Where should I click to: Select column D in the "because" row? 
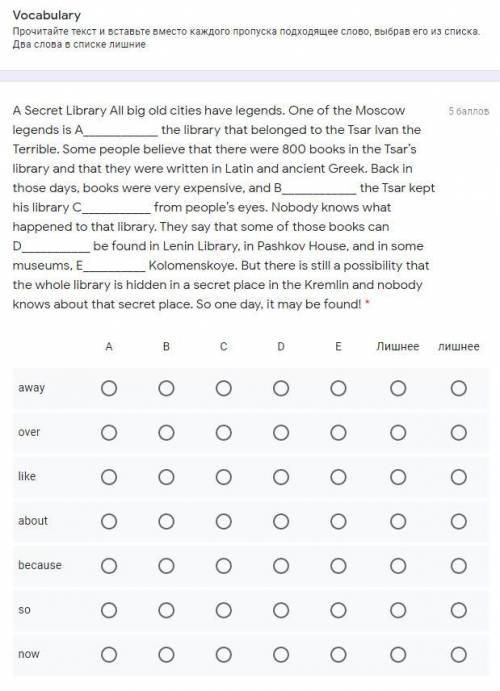pyautogui.click(x=281, y=565)
